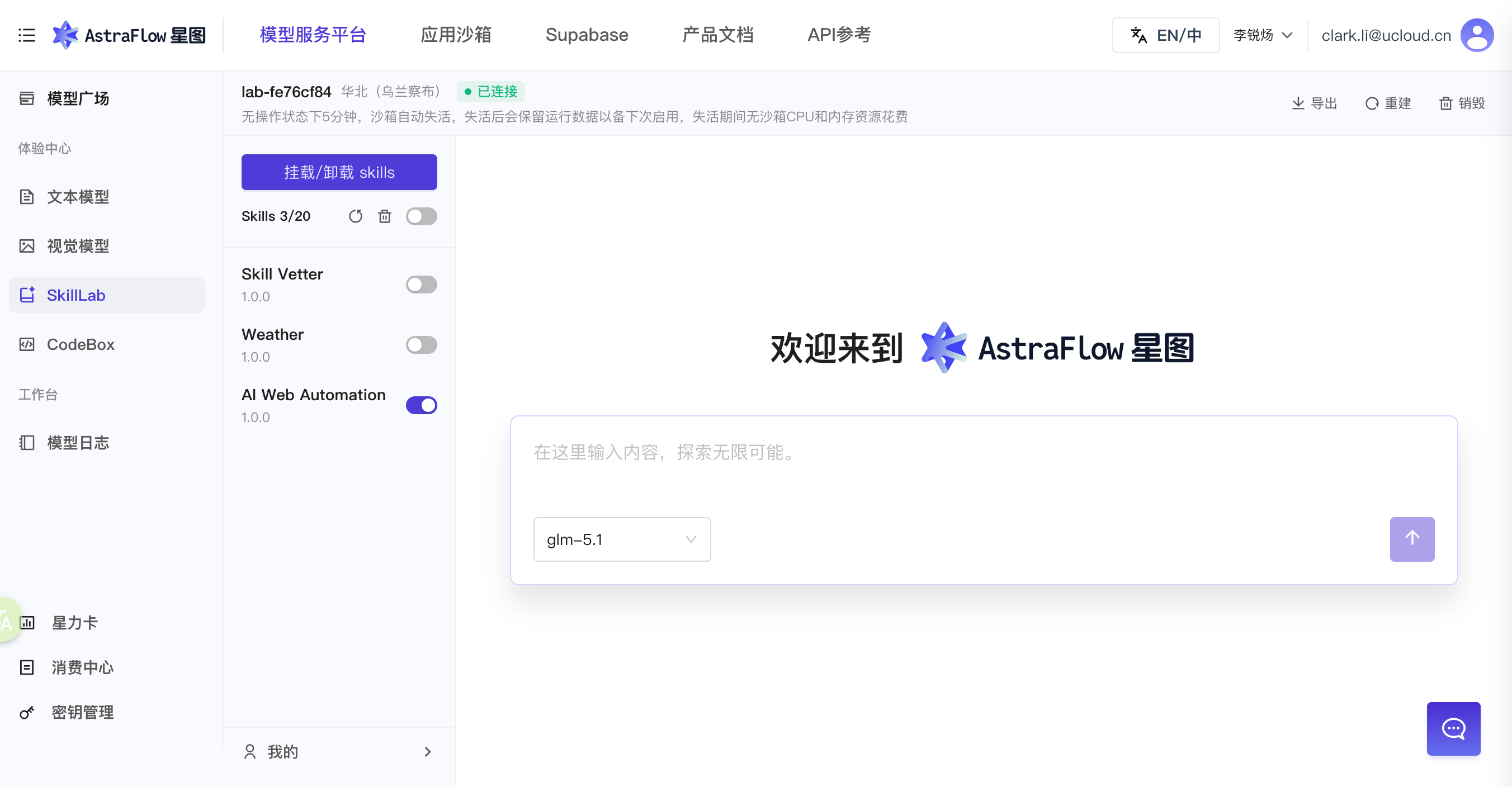Select the Skill Vetter skill name
1512x787 pixels.
pos(282,274)
